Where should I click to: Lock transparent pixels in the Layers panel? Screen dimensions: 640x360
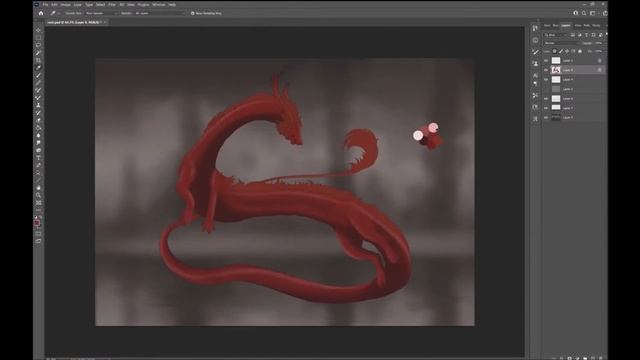pos(554,51)
